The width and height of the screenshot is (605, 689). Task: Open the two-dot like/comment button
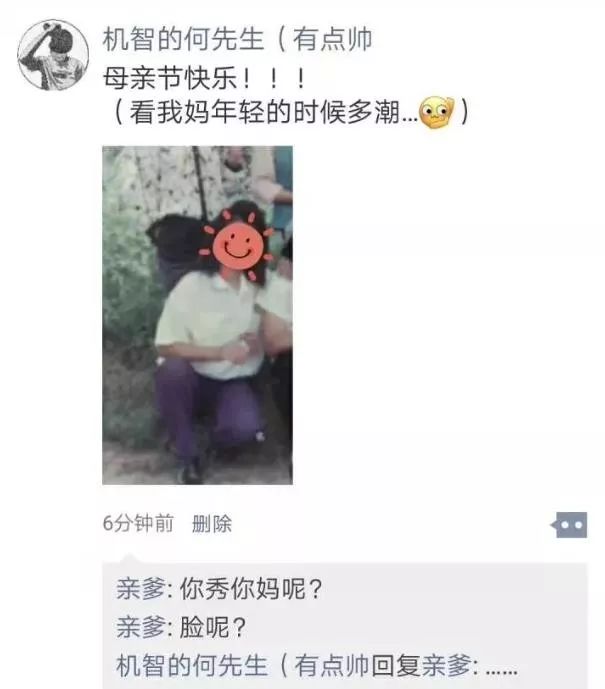[569, 525]
